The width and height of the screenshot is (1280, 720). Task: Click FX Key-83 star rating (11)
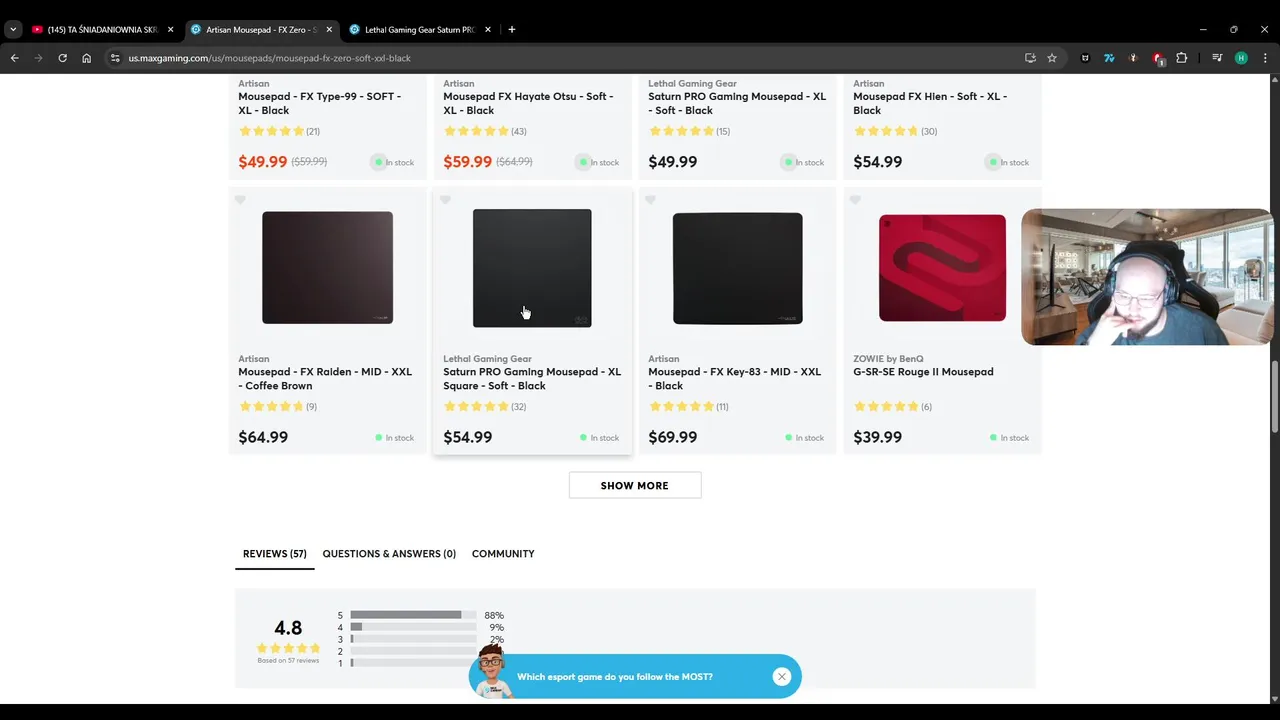[689, 406]
